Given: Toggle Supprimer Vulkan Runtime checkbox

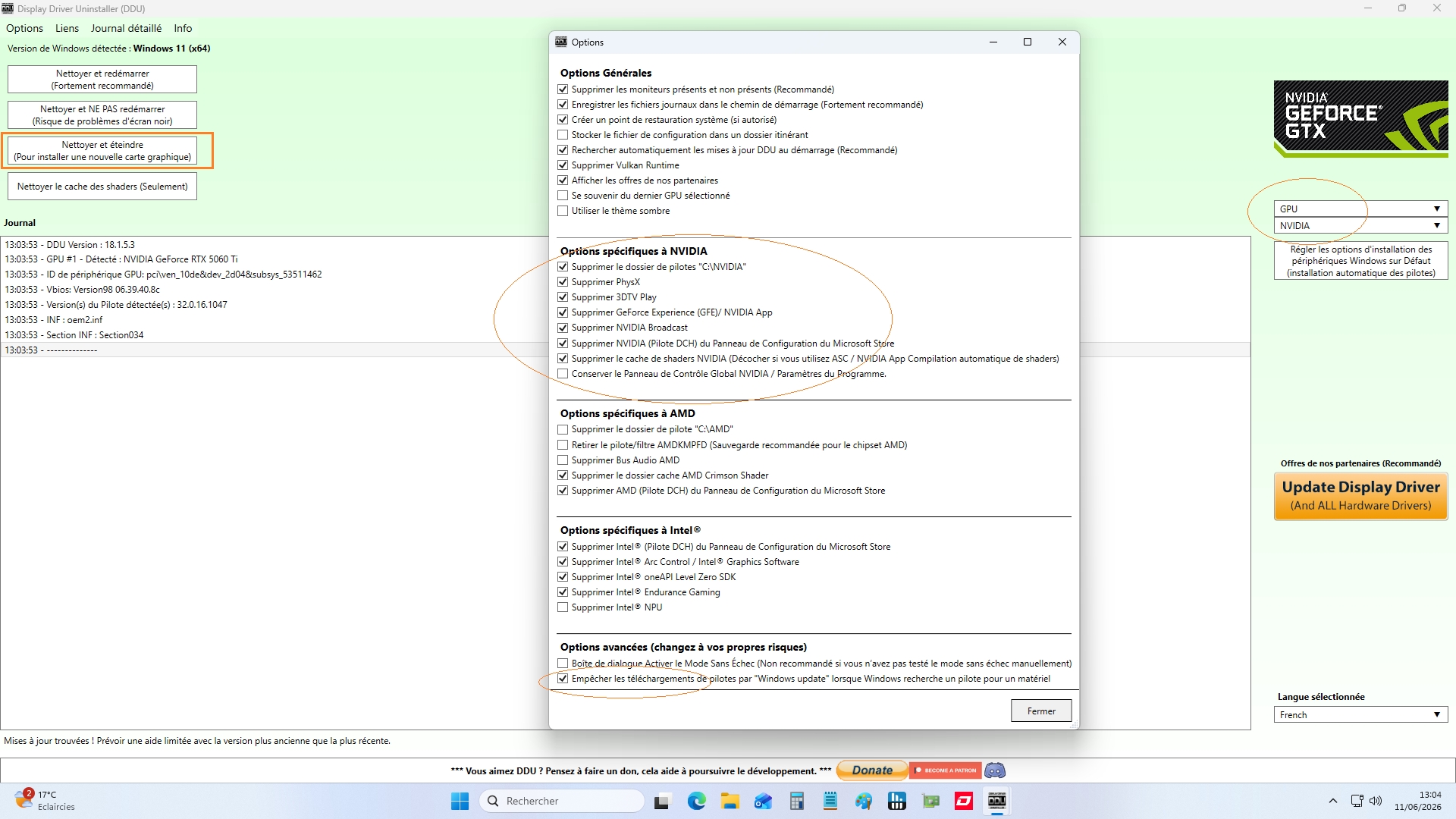Looking at the screenshot, I should pyautogui.click(x=563, y=165).
